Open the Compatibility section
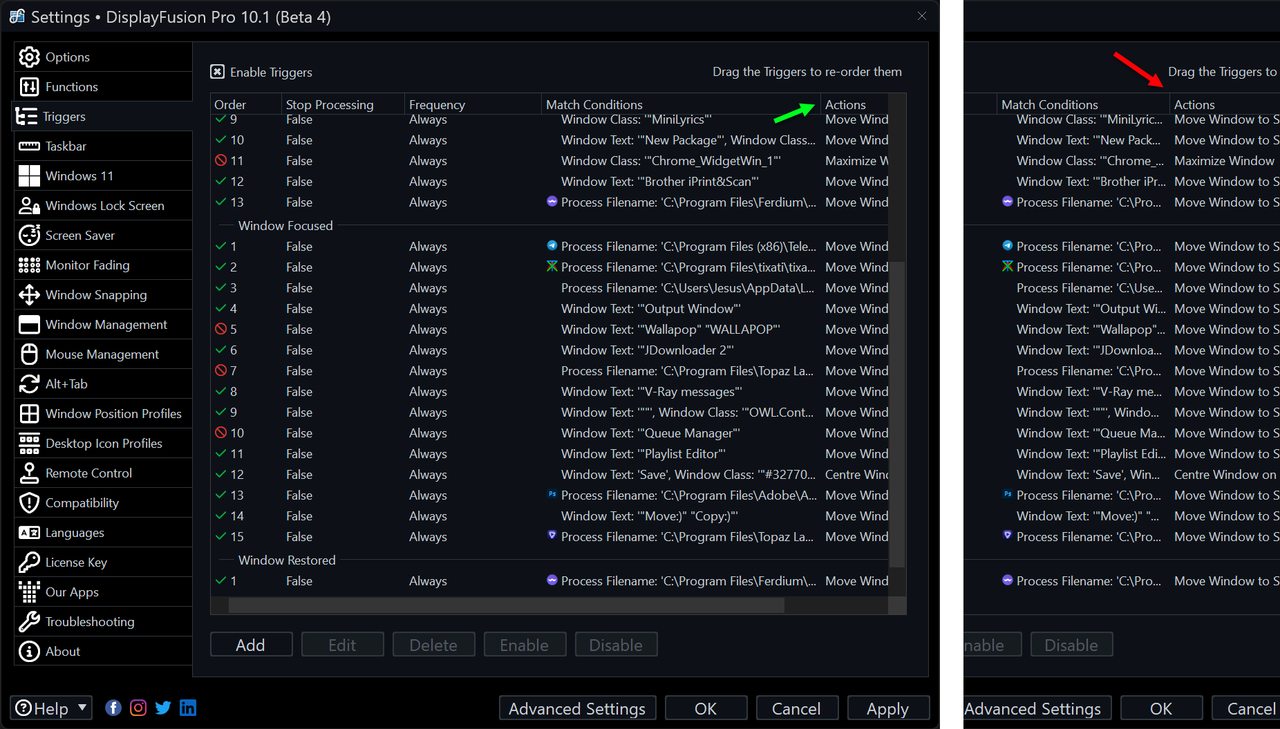The image size is (1280, 729). point(102,503)
